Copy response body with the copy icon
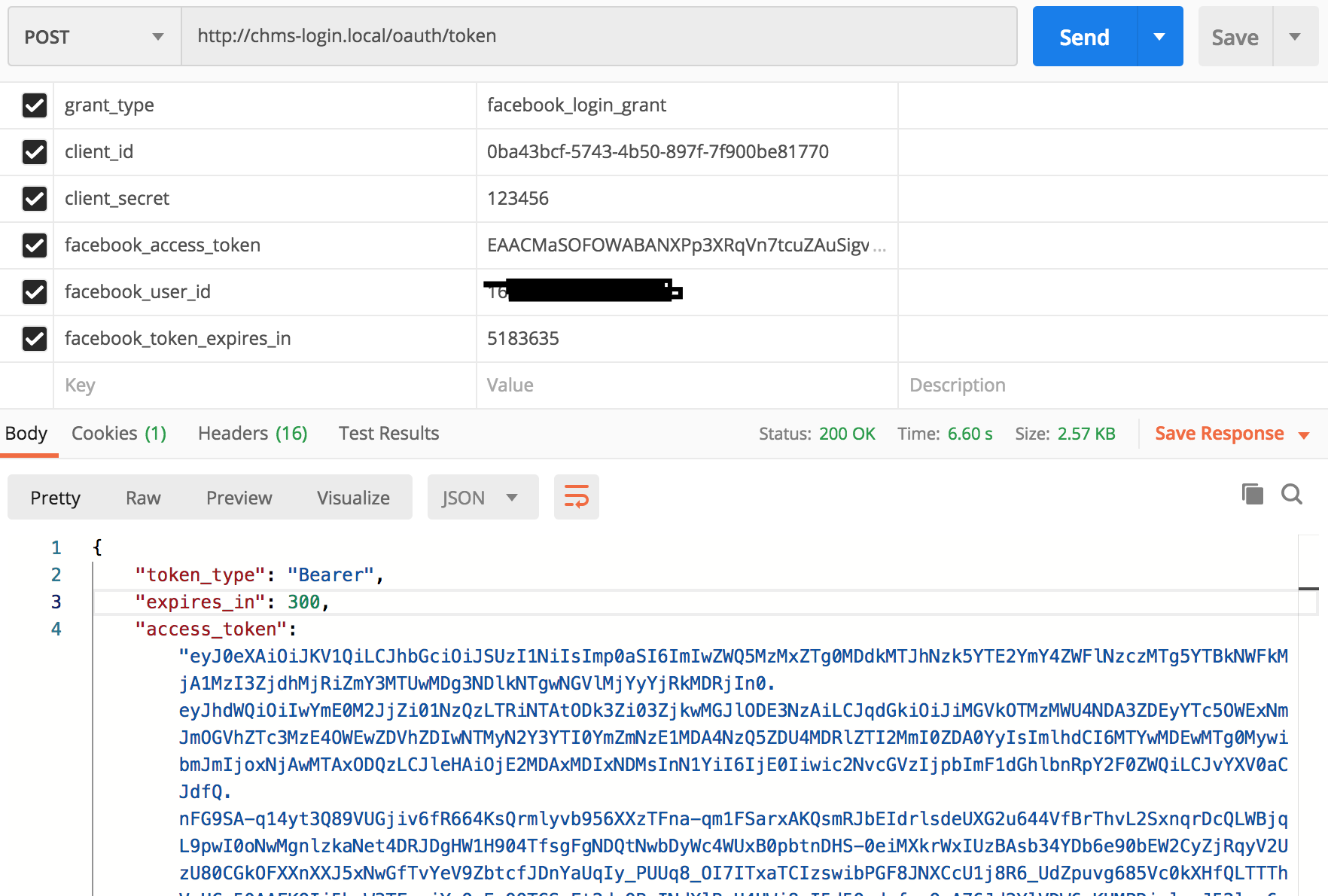This screenshot has height=896, width=1328. coord(1253,494)
